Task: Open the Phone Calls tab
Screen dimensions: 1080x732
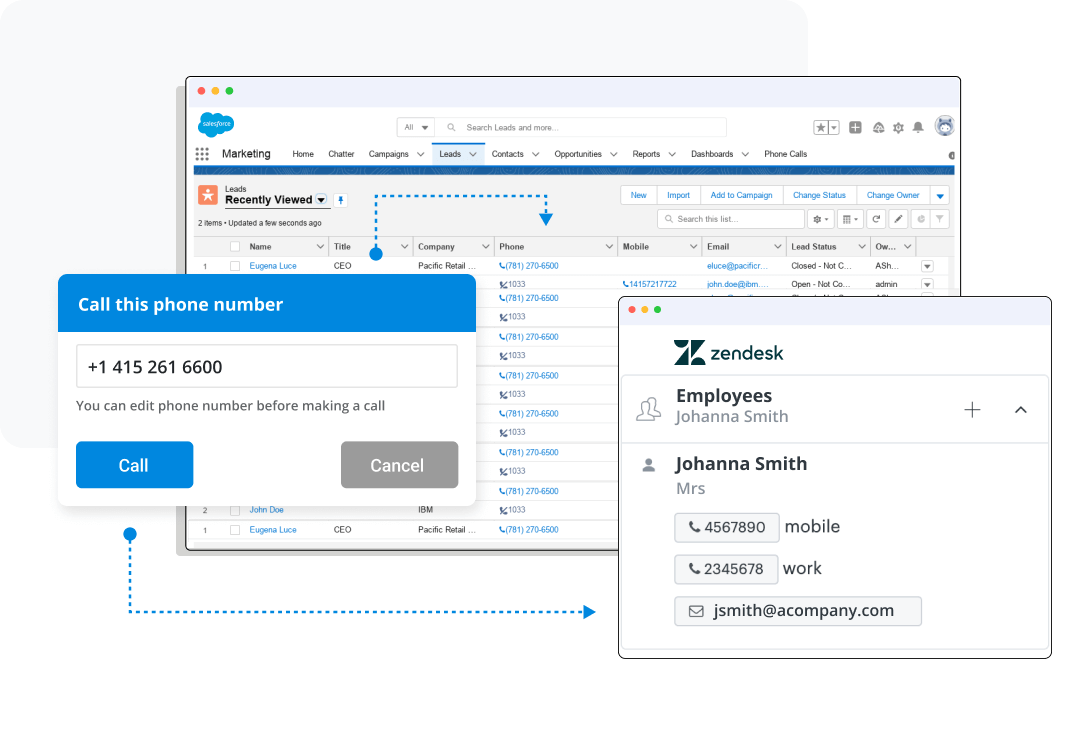Action: pyautogui.click(x=785, y=154)
